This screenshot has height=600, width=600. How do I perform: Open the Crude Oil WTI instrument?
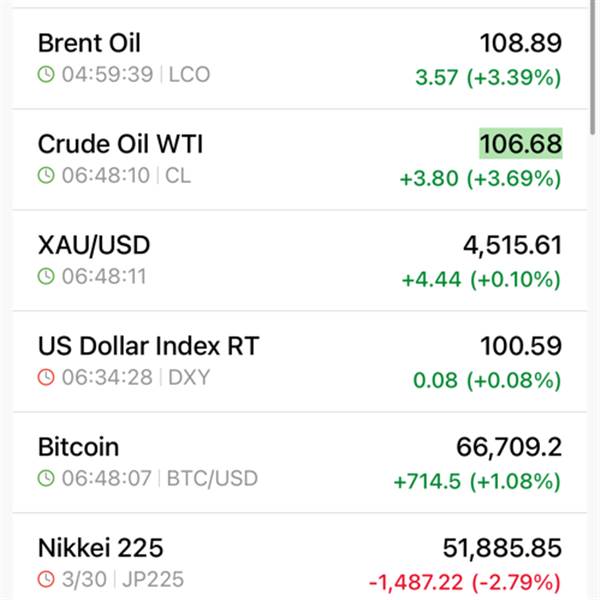[x=120, y=144]
